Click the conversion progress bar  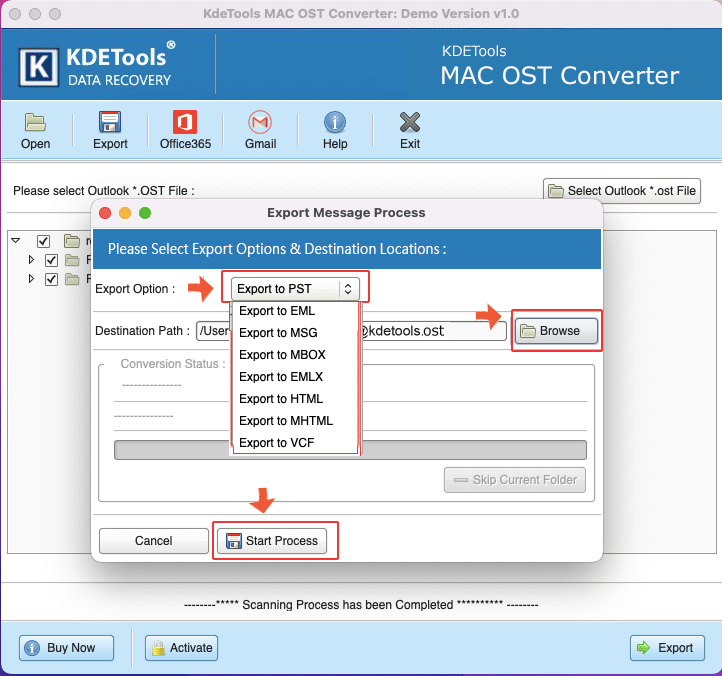(350, 450)
